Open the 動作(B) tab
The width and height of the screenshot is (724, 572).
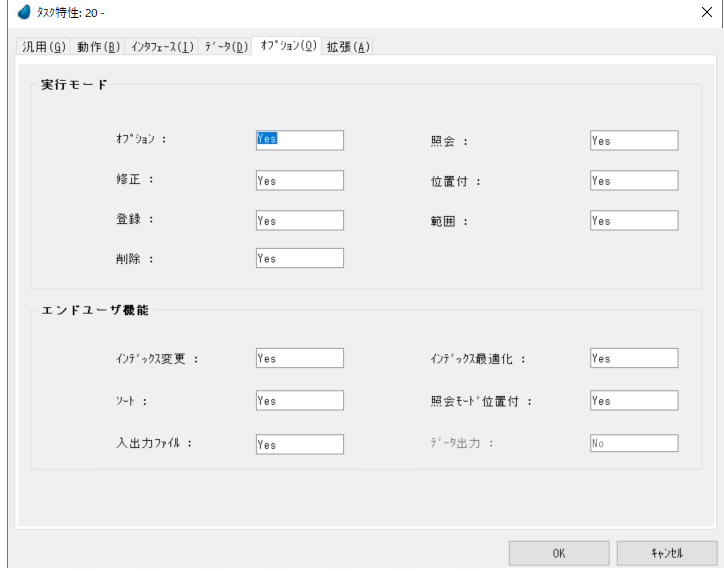tap(98, 47)
